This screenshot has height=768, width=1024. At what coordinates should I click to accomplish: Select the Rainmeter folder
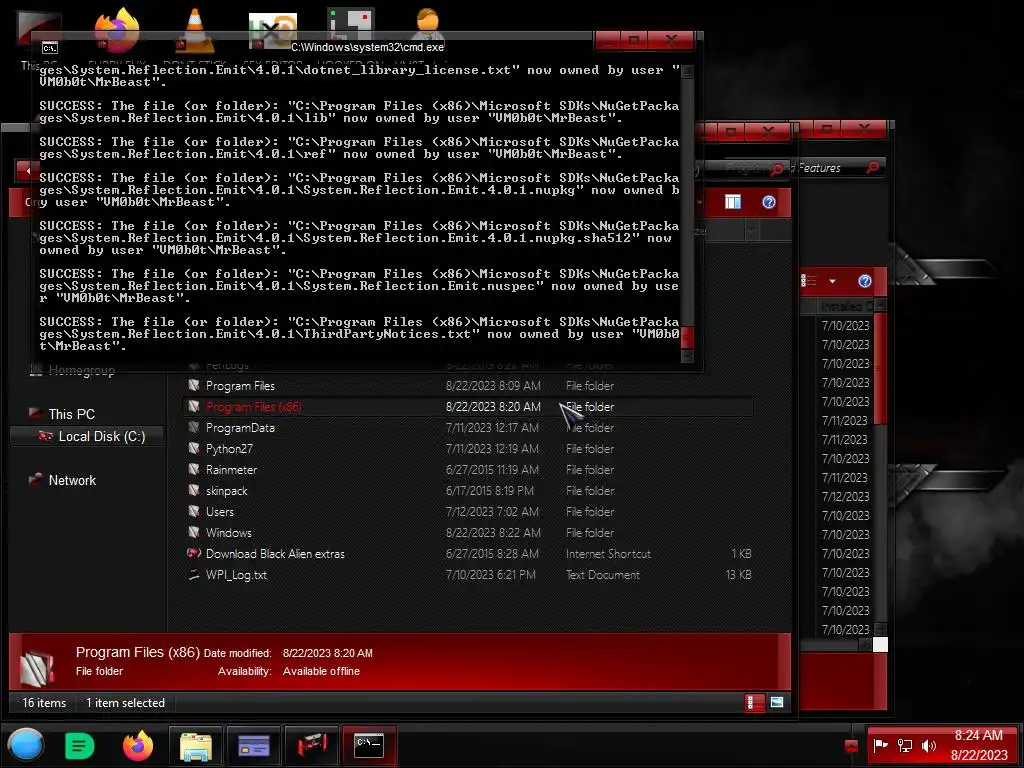pyautogui.click(x=468, y=470)
